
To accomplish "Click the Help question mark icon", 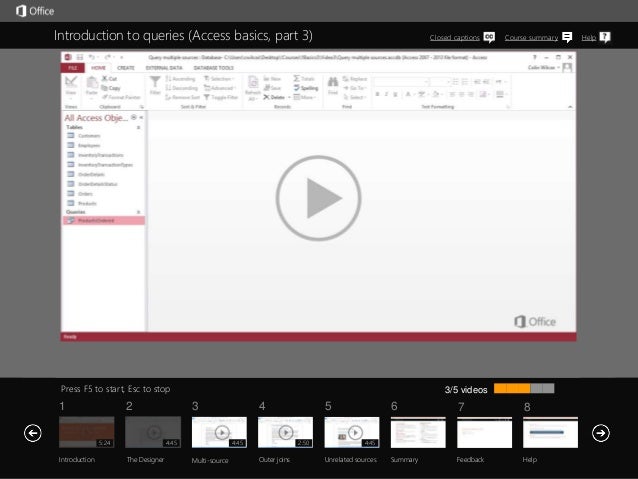I will point(605,37).
